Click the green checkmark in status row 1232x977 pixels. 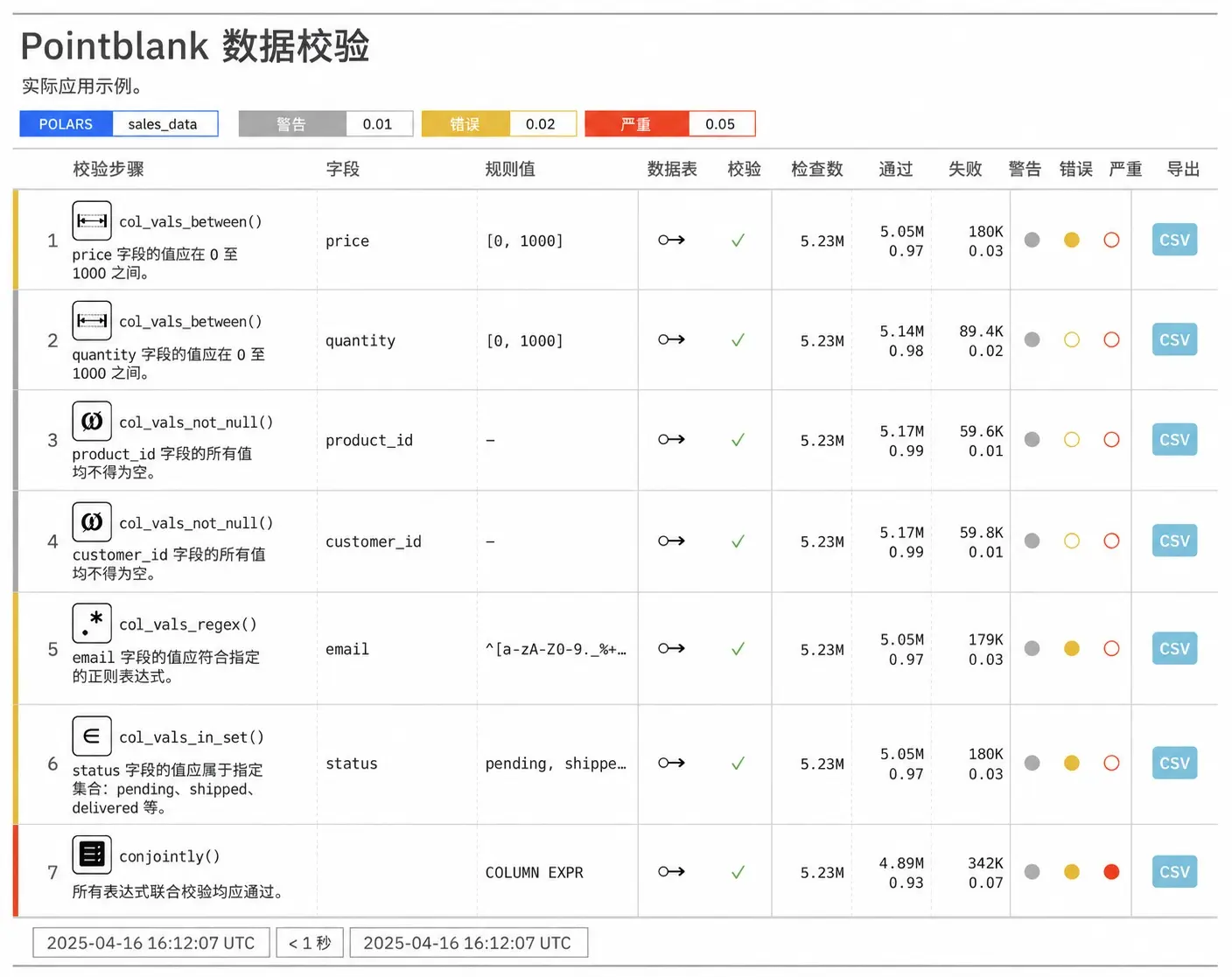click(x=738, y=763)
